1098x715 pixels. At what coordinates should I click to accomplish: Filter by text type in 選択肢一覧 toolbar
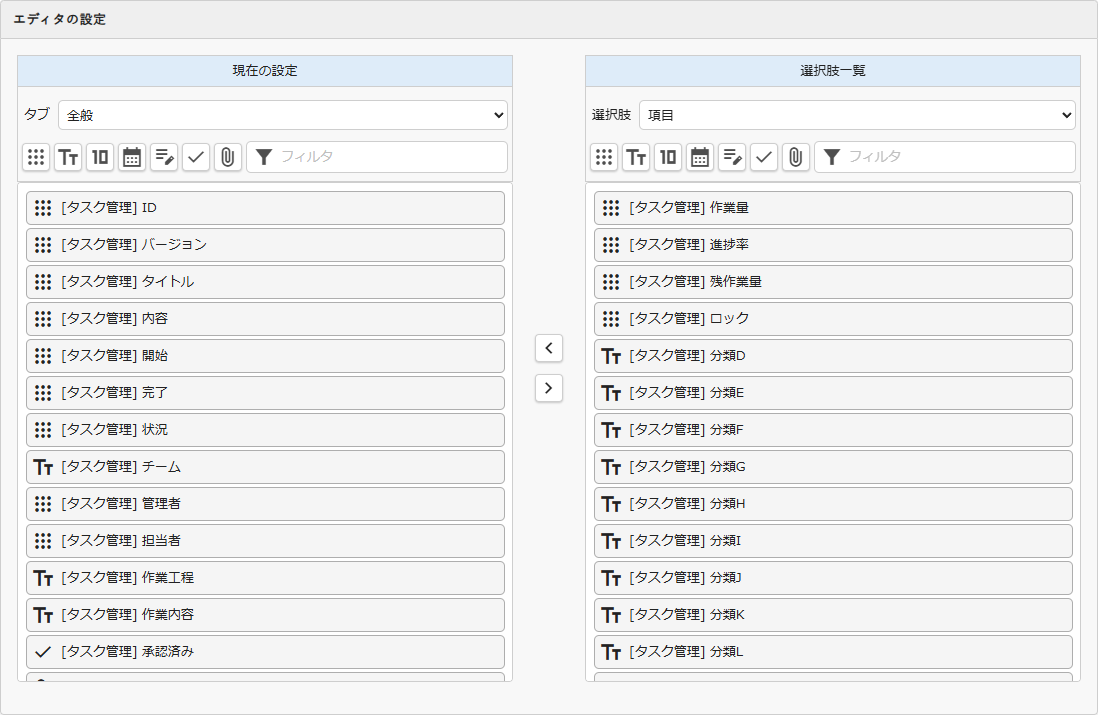coord(636,157)
